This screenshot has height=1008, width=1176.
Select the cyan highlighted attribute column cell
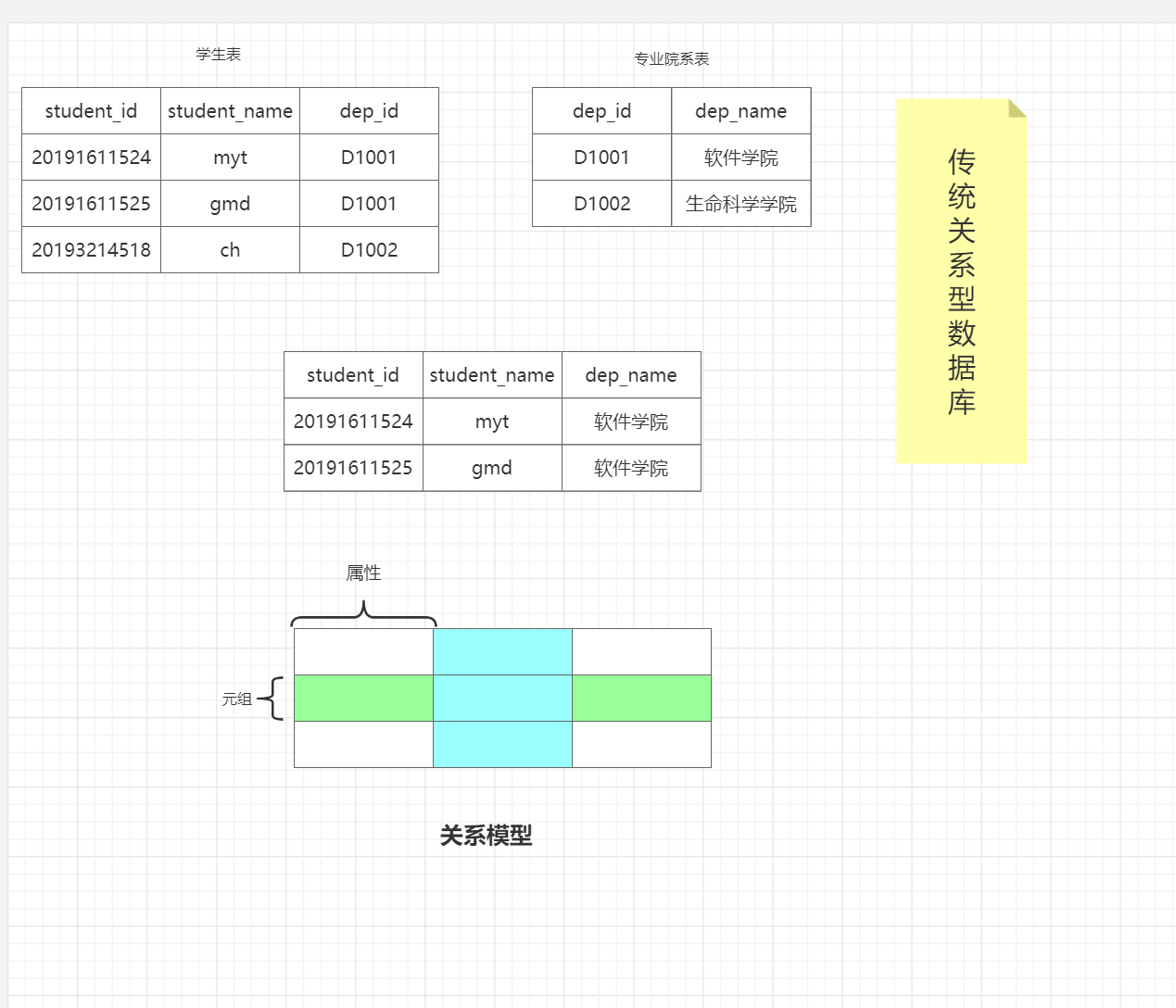(503, 650)
